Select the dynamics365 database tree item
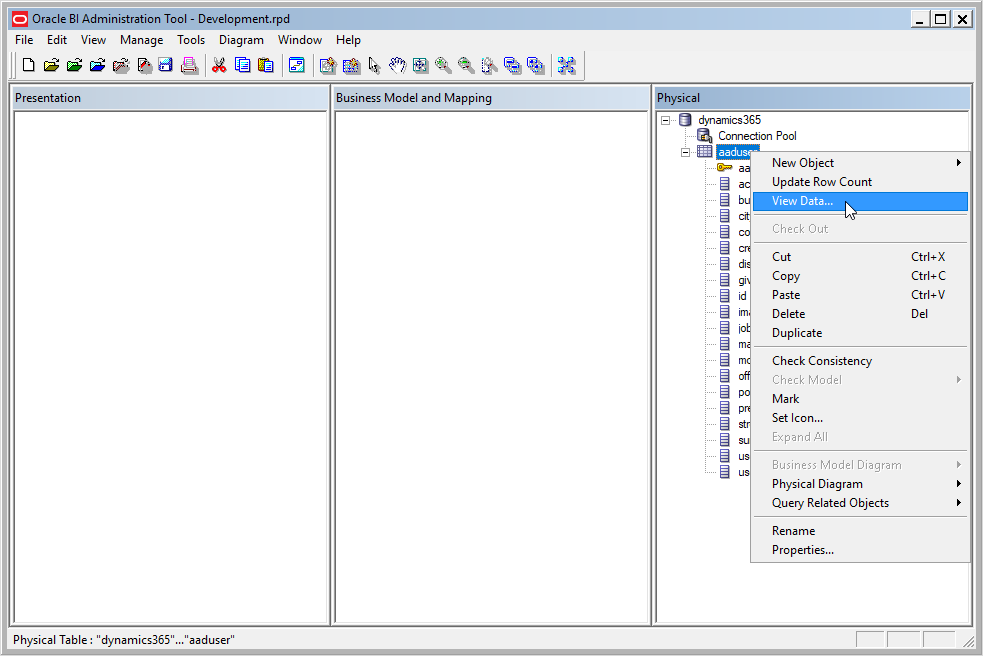This screenshot has width=983, height=656. click(729, 120)
